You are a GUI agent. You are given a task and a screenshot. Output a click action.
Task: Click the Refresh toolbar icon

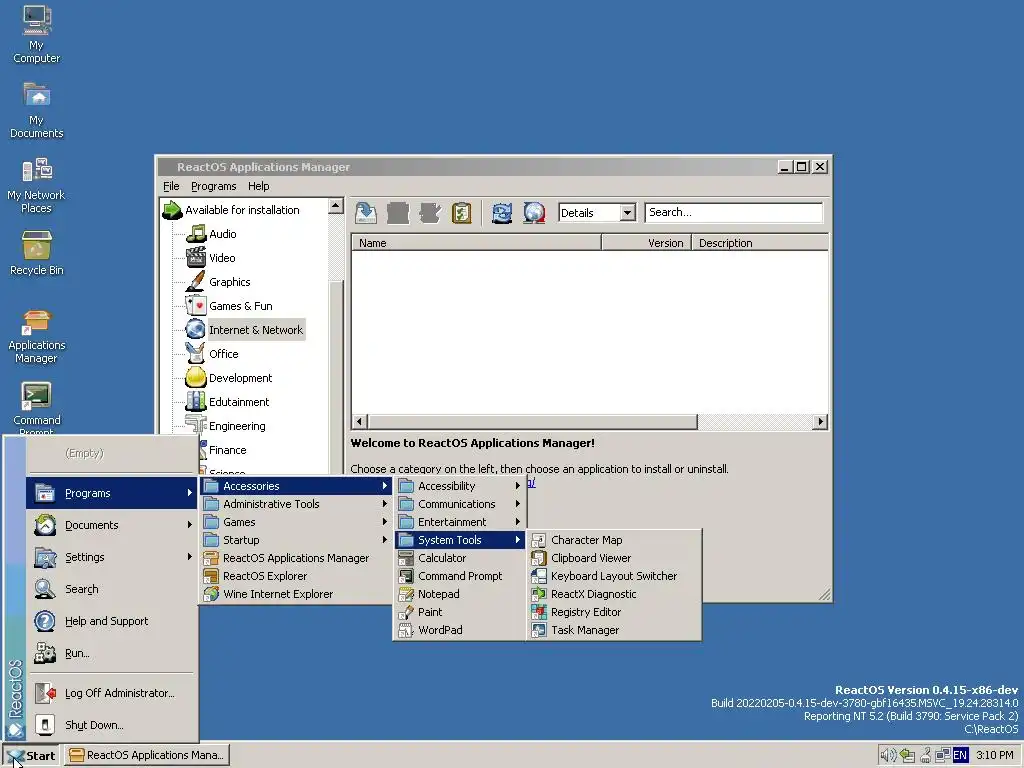pyautogui.click(x=502, y=213)
